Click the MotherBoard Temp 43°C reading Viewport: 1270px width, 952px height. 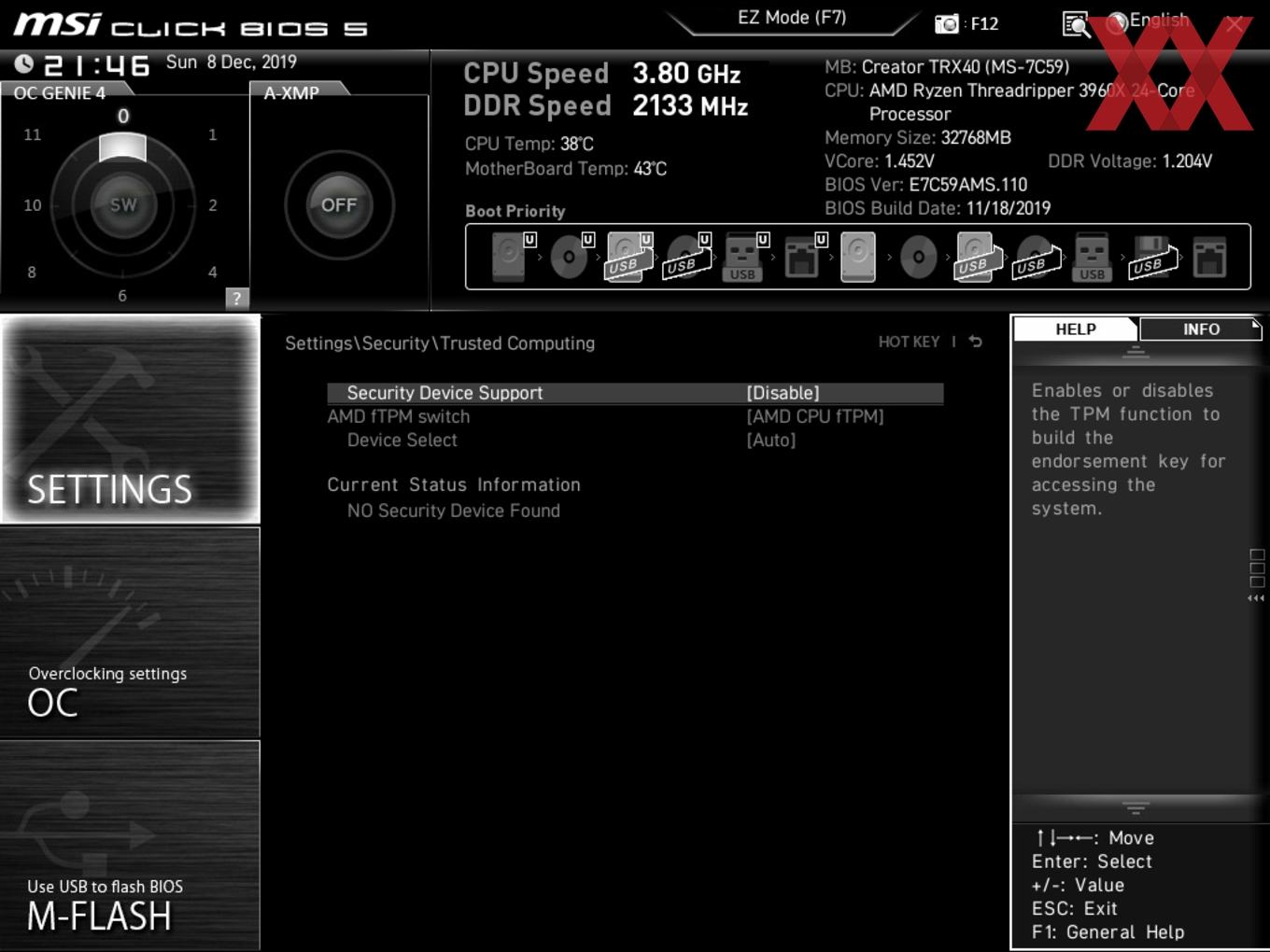(x=566, y=168)
